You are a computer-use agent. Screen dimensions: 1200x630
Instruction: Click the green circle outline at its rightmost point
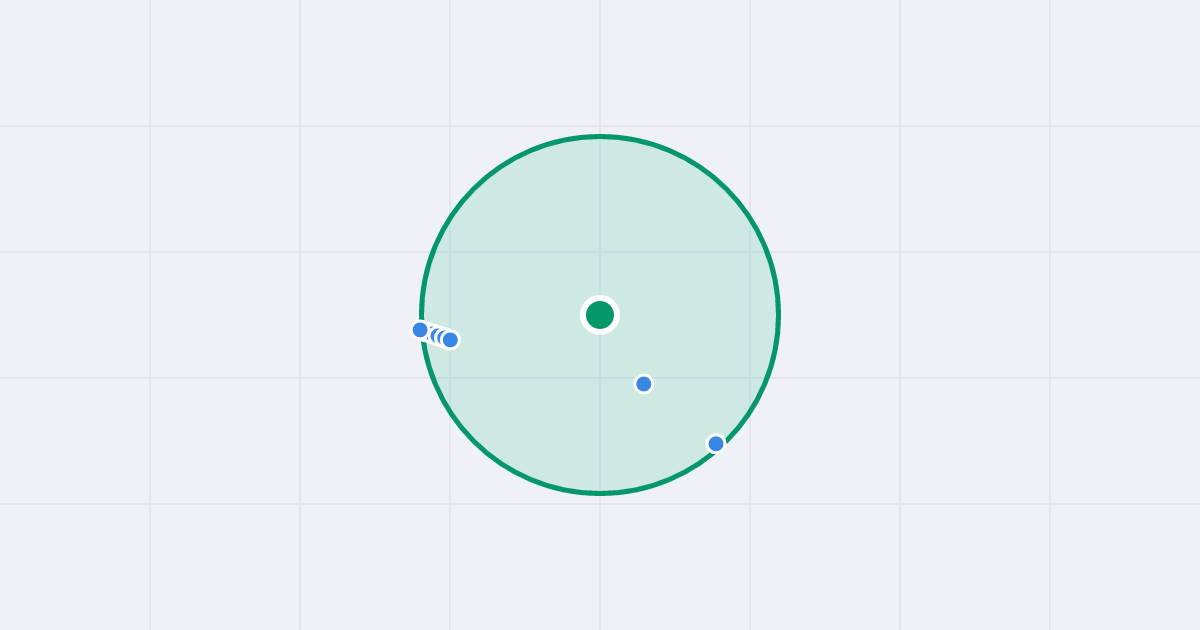778,315
